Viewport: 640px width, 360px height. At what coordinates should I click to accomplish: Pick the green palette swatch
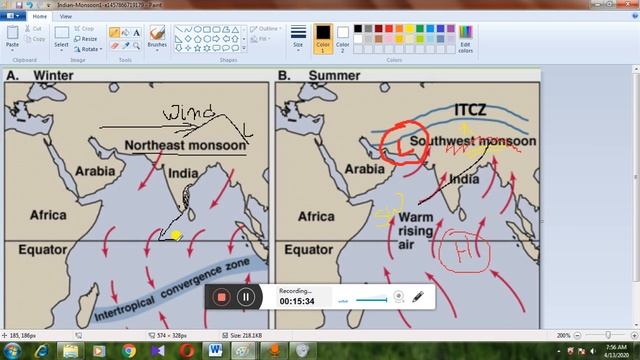(x=420, y=29)
